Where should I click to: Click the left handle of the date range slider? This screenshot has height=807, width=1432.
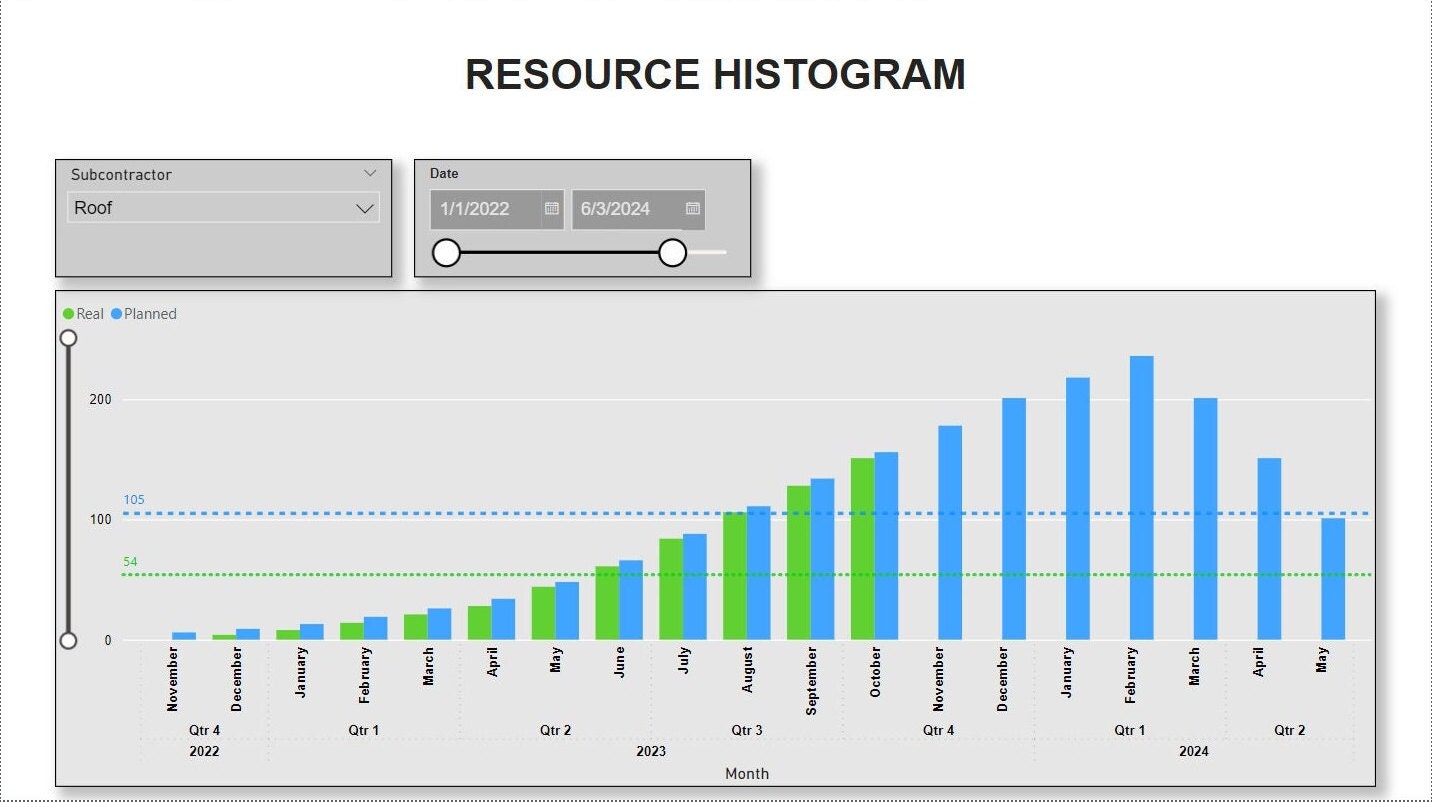[445, 253]
